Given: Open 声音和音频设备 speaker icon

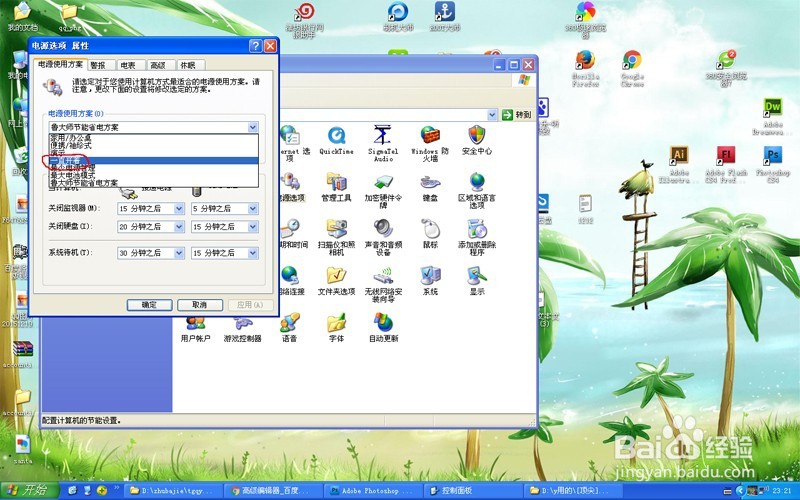Looking at the screenshot, I should (383, 237).
